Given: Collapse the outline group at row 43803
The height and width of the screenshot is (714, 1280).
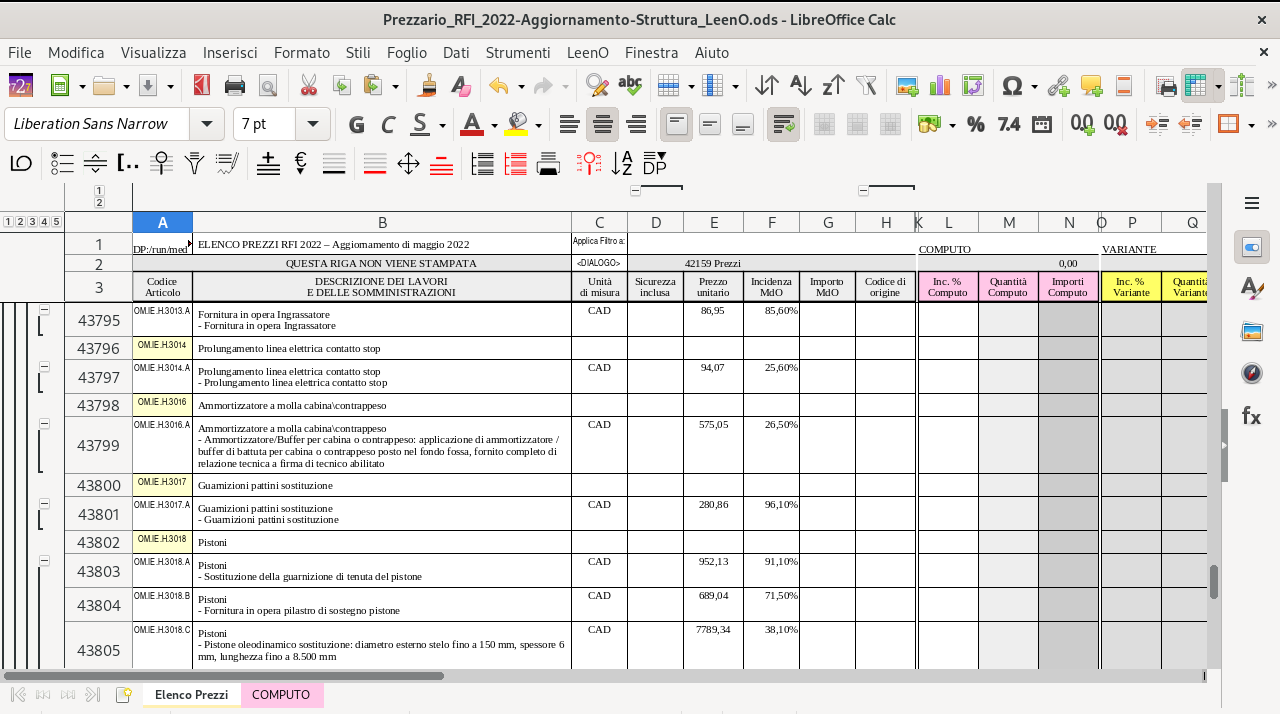Looking at the screenshot, I should [x=44, y=562].
